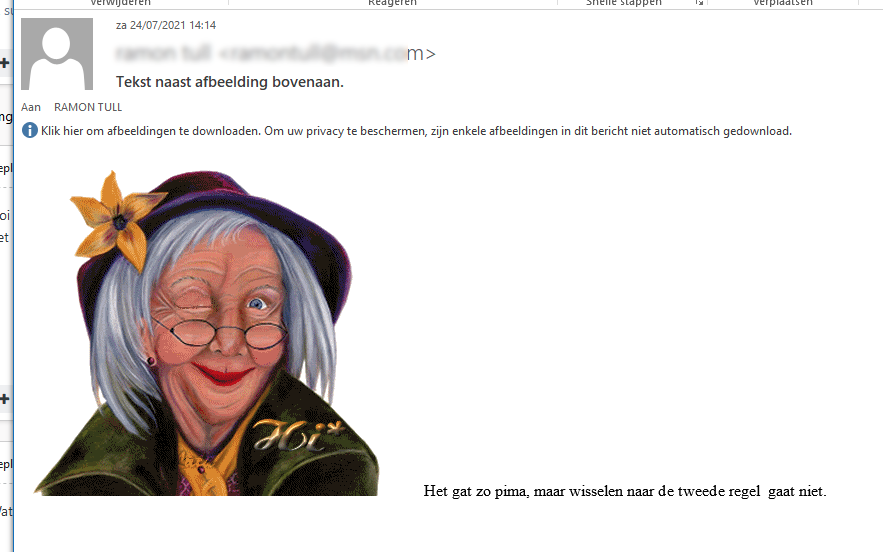Screen dimensions: 883x552
Task: Click the winking lady image in the email
Action: [x=206, y=333]
